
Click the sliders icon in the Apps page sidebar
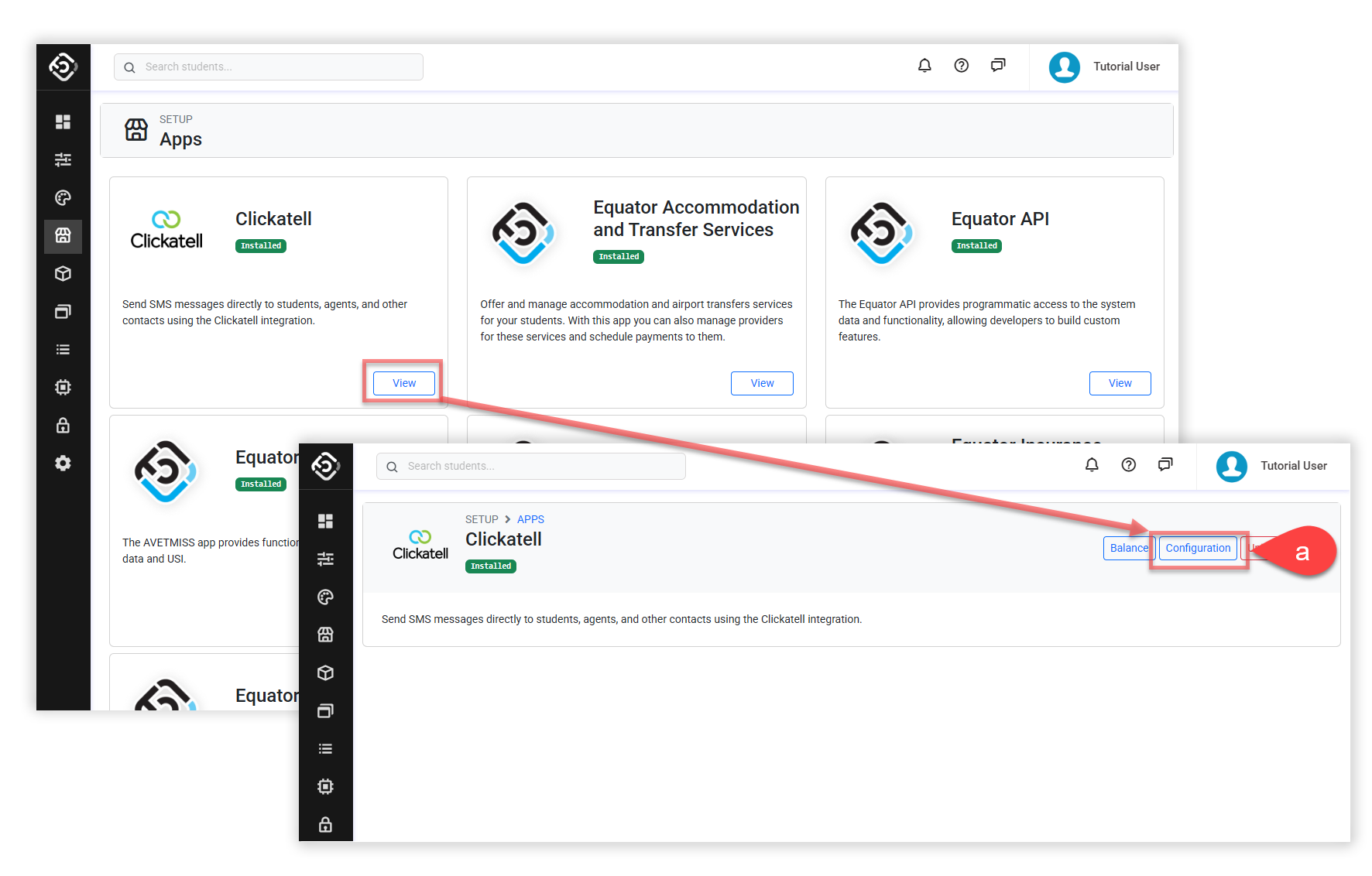pyautogui.click(x=63, y=159)
